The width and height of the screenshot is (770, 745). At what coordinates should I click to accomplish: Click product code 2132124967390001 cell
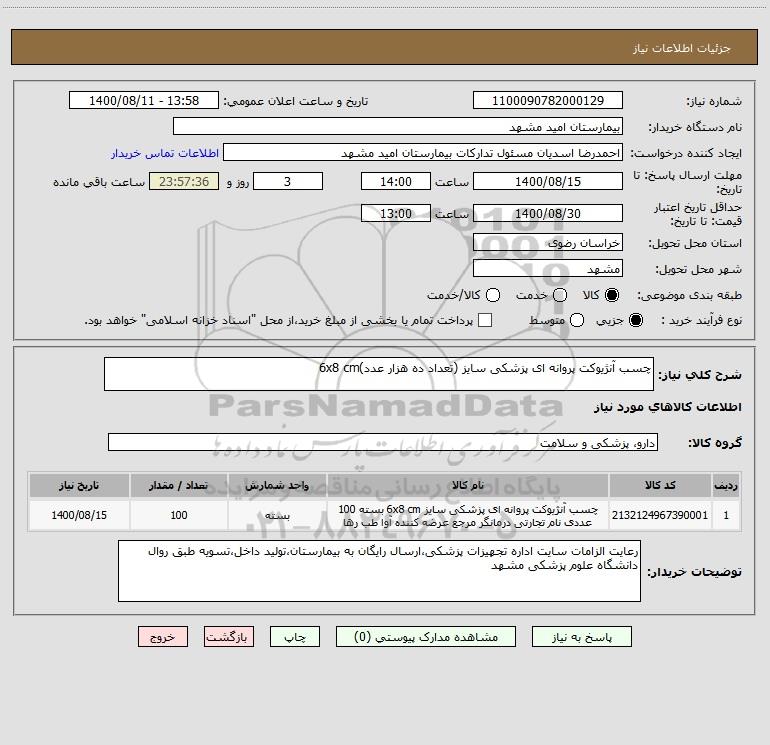pyautogui.click(x=660, y=515)
